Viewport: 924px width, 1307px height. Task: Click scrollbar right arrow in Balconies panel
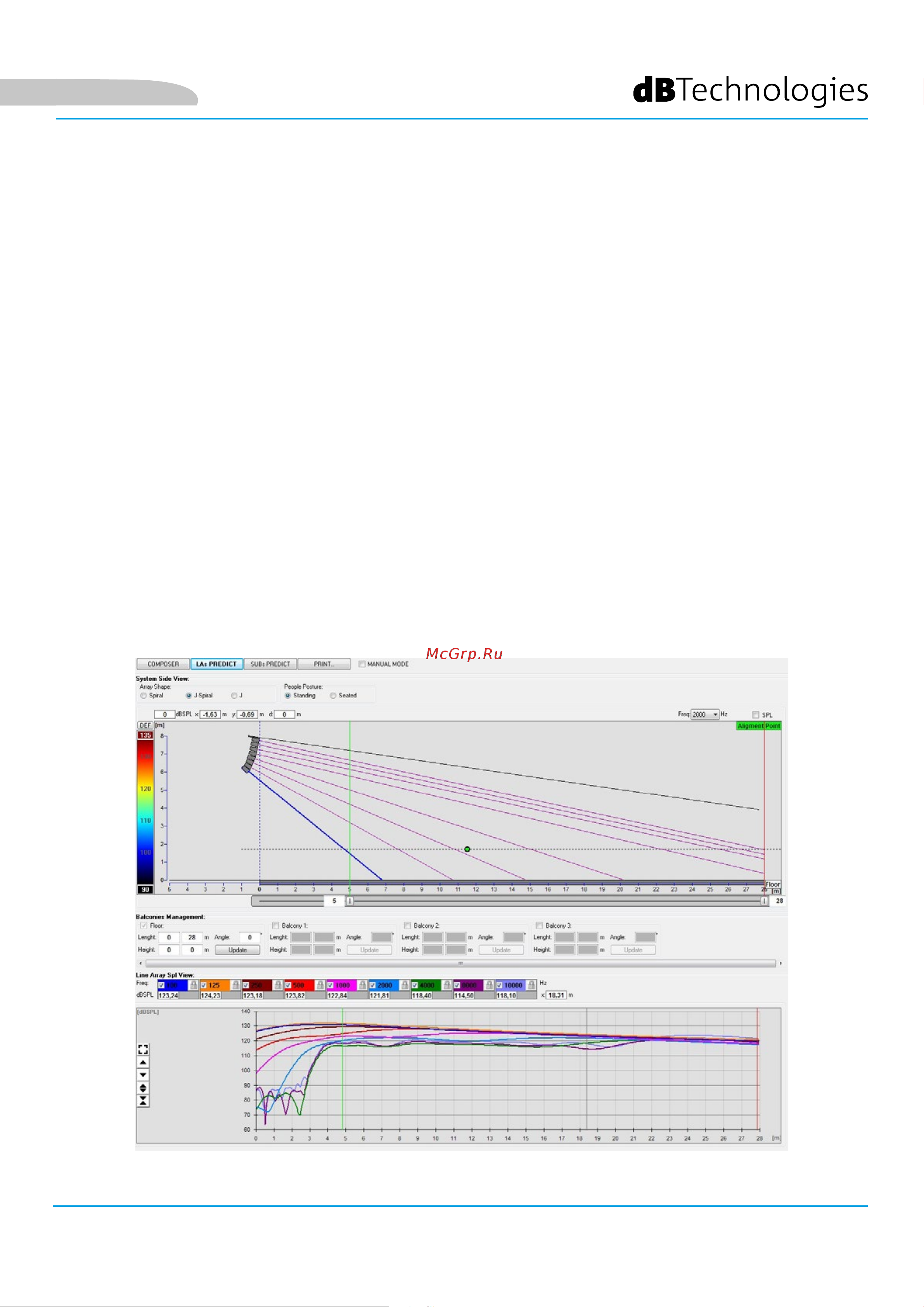(780, 963)
